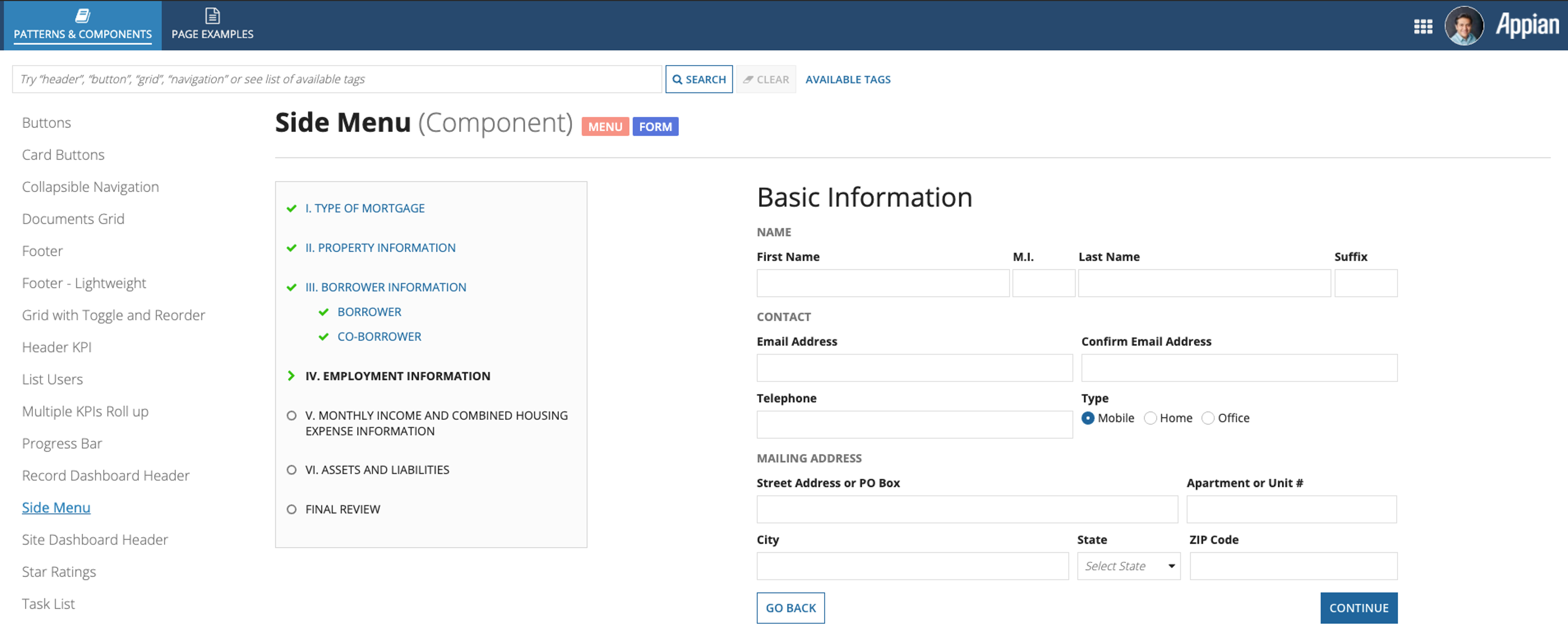
Task: Click the Email Address input field
Action: pyautogui.click(x=914, y=368)
